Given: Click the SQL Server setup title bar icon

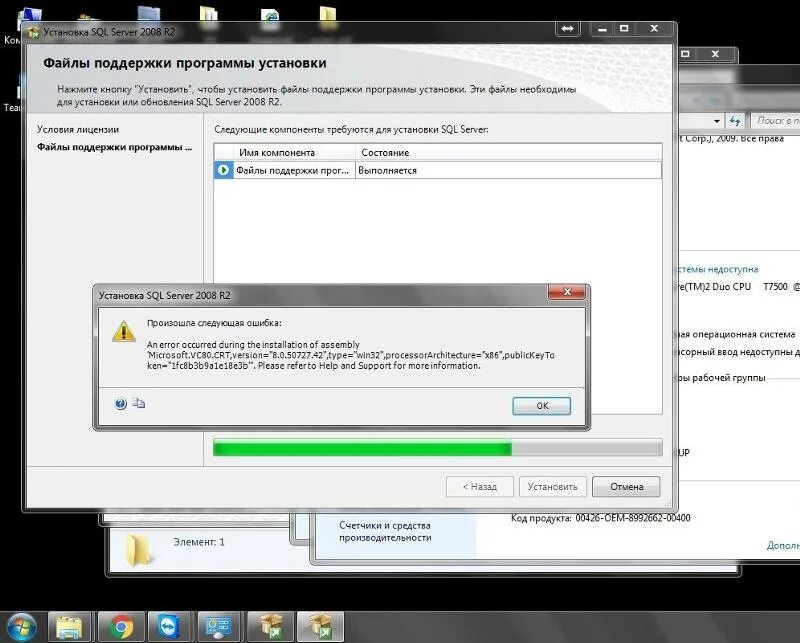Looking at the screenshot, I should point(34,32).
